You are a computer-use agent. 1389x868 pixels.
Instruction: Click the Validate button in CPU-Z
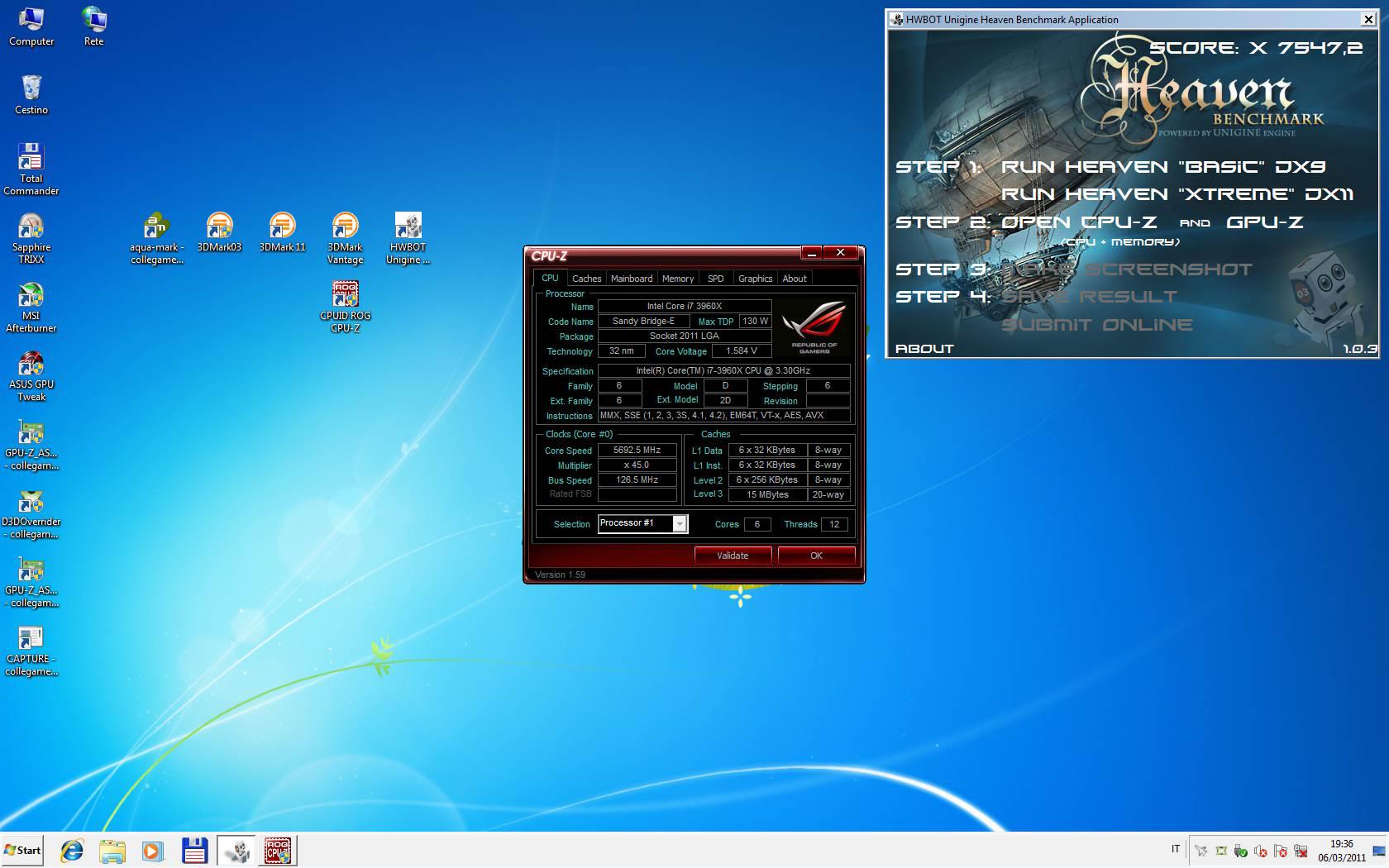pyautogui.click(x=733, y=556)
